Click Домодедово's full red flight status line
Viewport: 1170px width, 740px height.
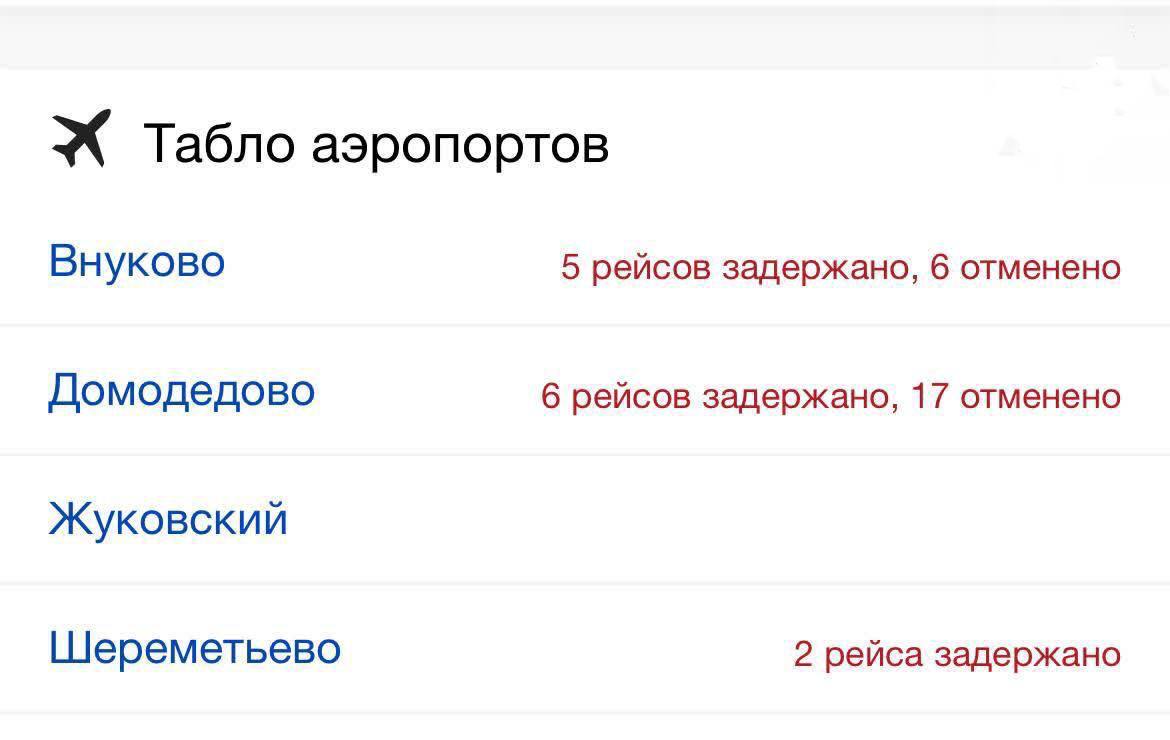830,397
